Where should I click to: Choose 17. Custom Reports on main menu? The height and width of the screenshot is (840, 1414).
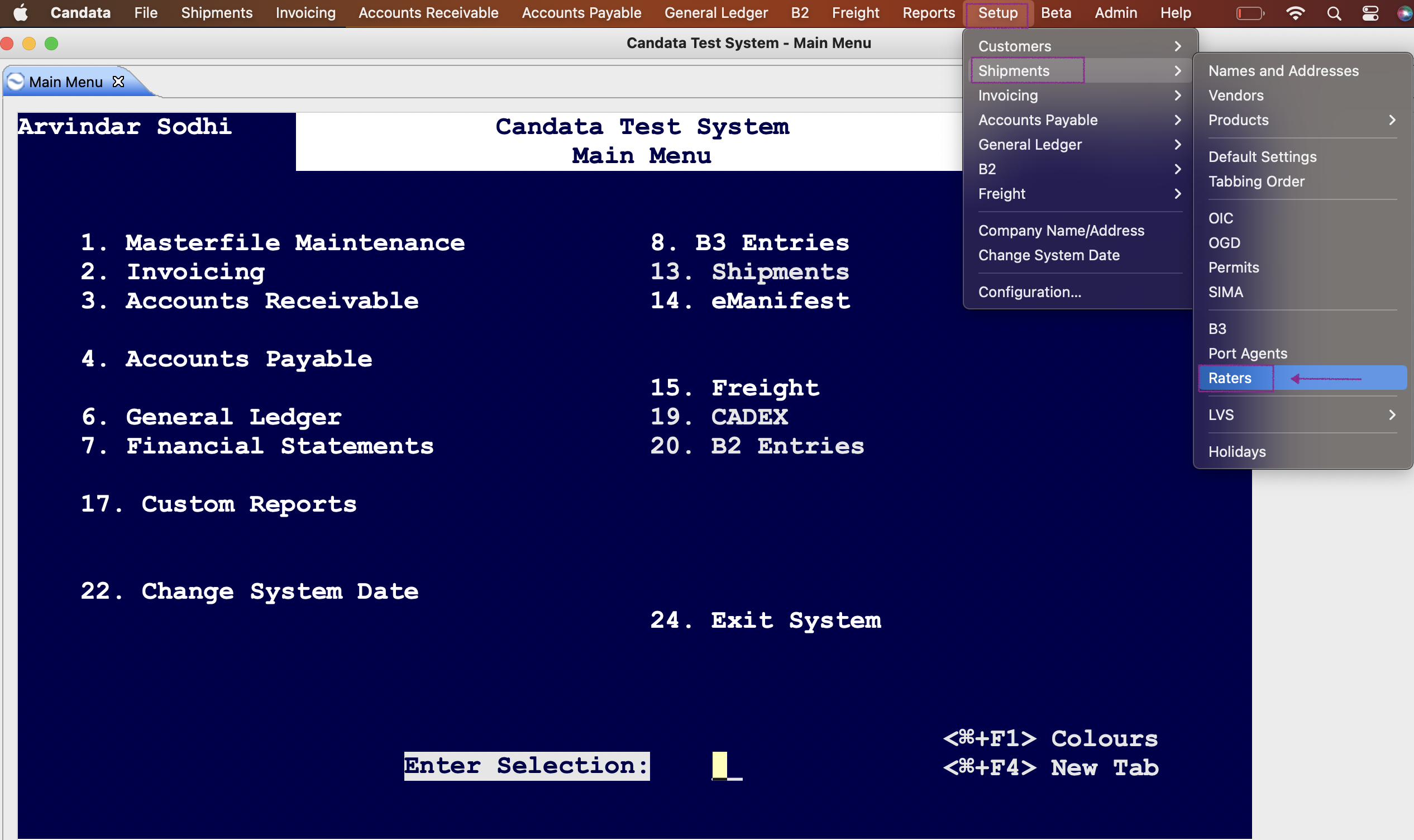click(x=218, y=504)
